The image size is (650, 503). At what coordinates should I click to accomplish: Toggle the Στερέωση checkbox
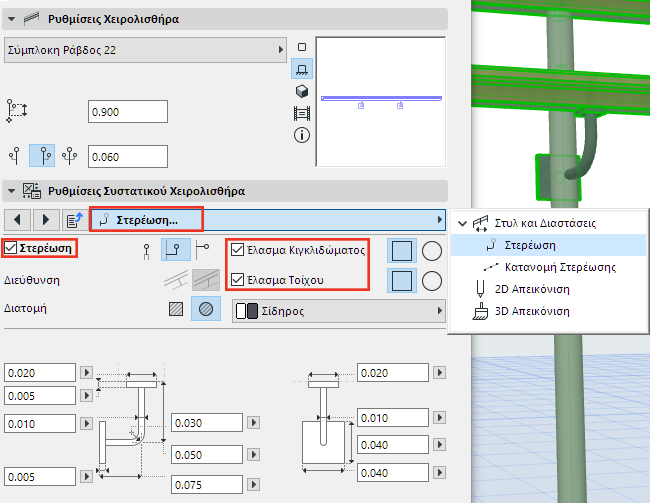(10, 248)
